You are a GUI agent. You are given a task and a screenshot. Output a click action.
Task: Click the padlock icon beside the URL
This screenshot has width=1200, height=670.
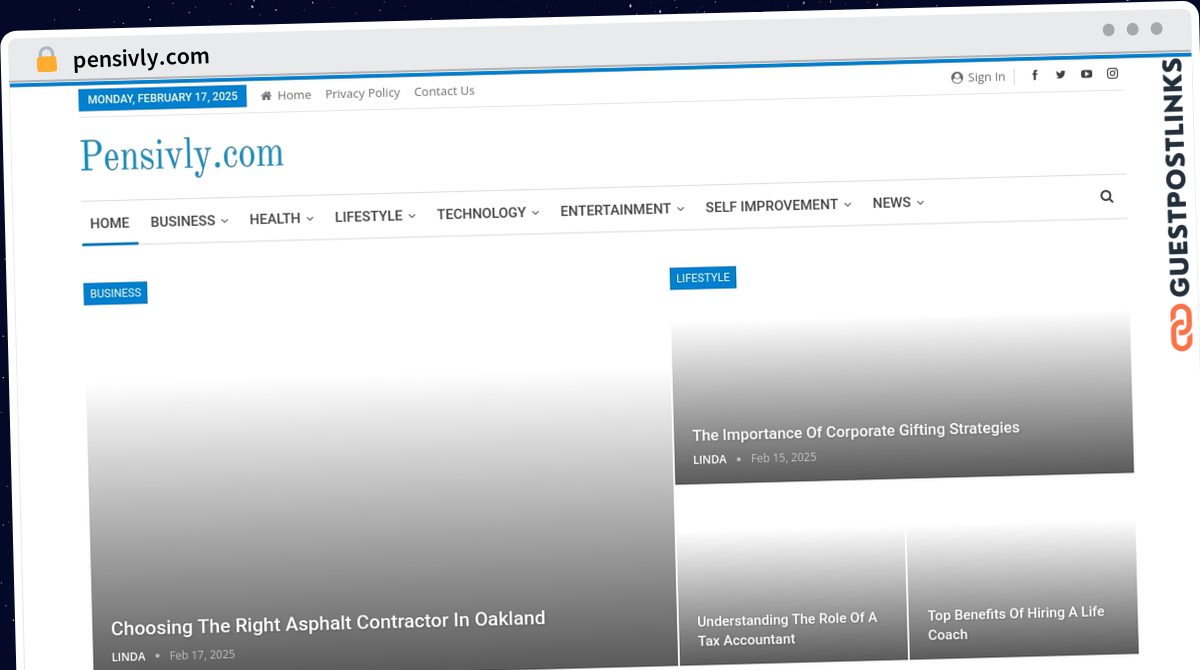[x=47, y=60]
